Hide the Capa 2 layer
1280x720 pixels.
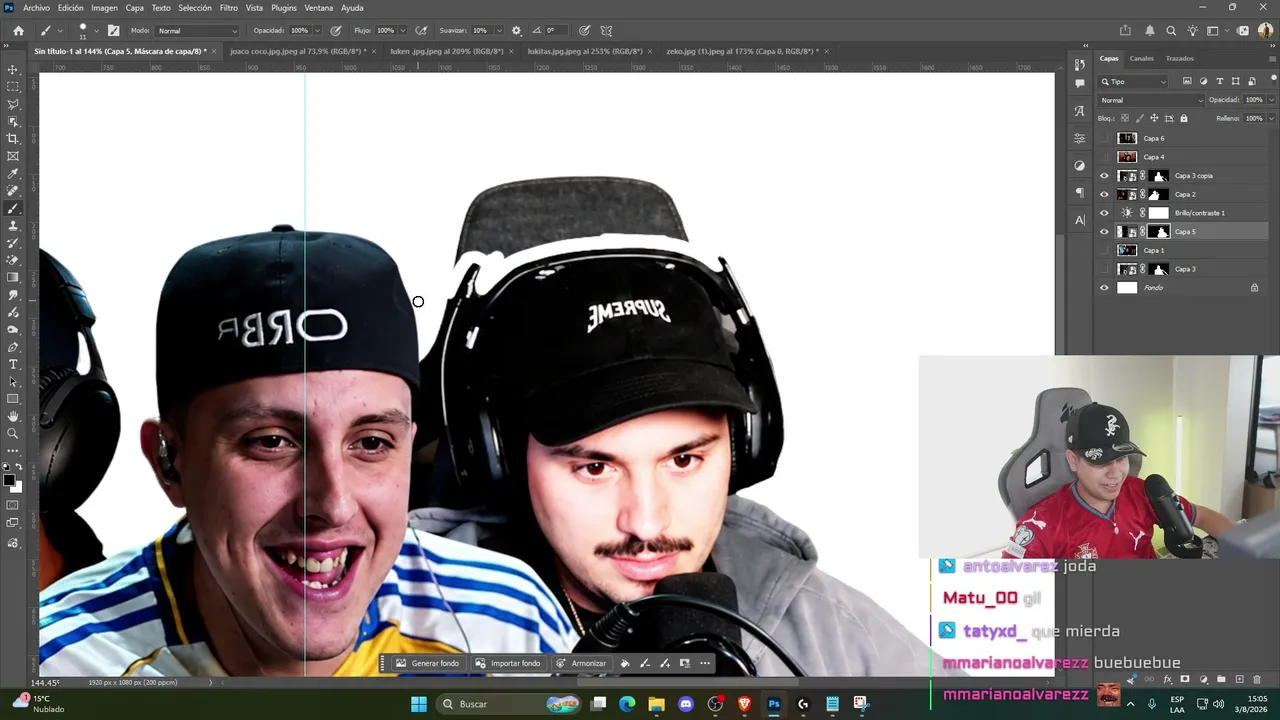coord(1104,195)
